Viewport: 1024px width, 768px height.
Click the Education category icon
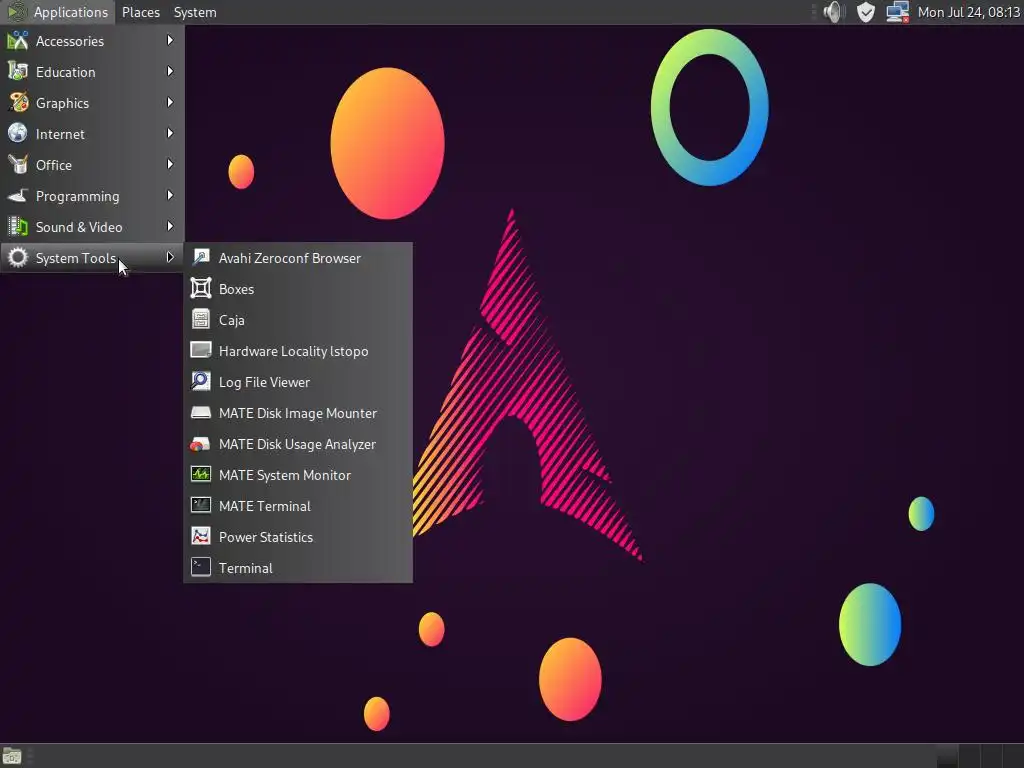click(x=18, y=72)
